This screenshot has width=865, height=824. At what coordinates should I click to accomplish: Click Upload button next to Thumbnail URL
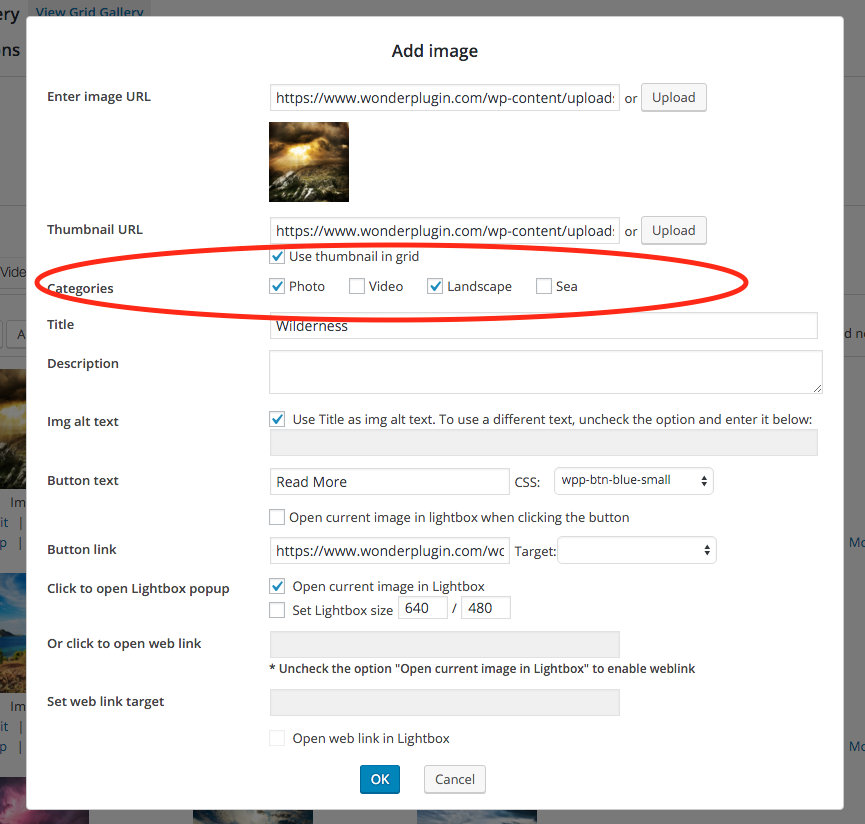673,230
